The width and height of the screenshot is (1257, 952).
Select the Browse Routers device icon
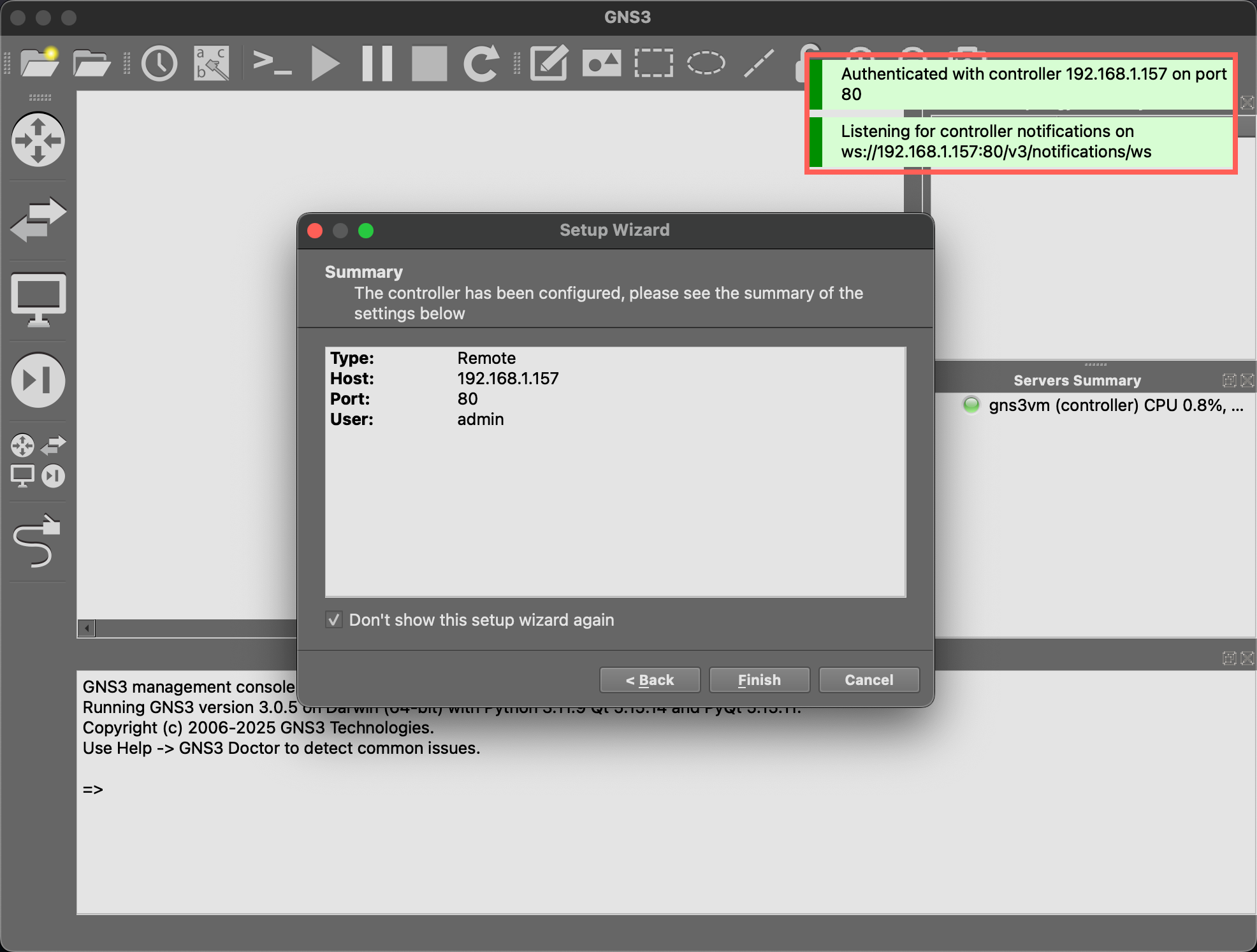(x=38, y=140)
